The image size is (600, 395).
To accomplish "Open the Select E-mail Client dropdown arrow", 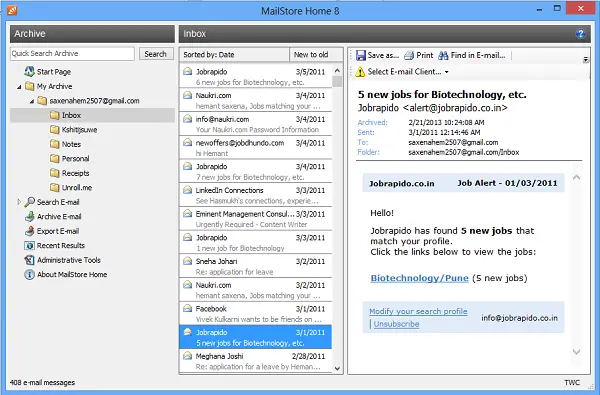I will click(447, 72).
